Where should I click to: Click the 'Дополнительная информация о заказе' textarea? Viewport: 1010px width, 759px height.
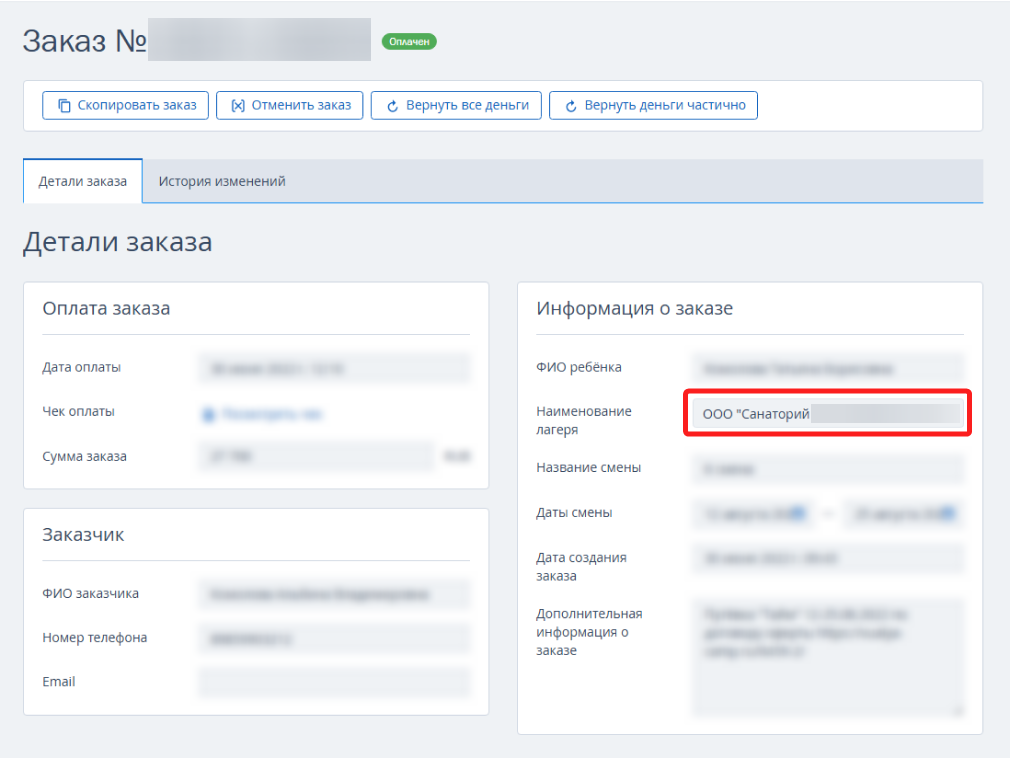pyautogui.click(x=828, y=658)
